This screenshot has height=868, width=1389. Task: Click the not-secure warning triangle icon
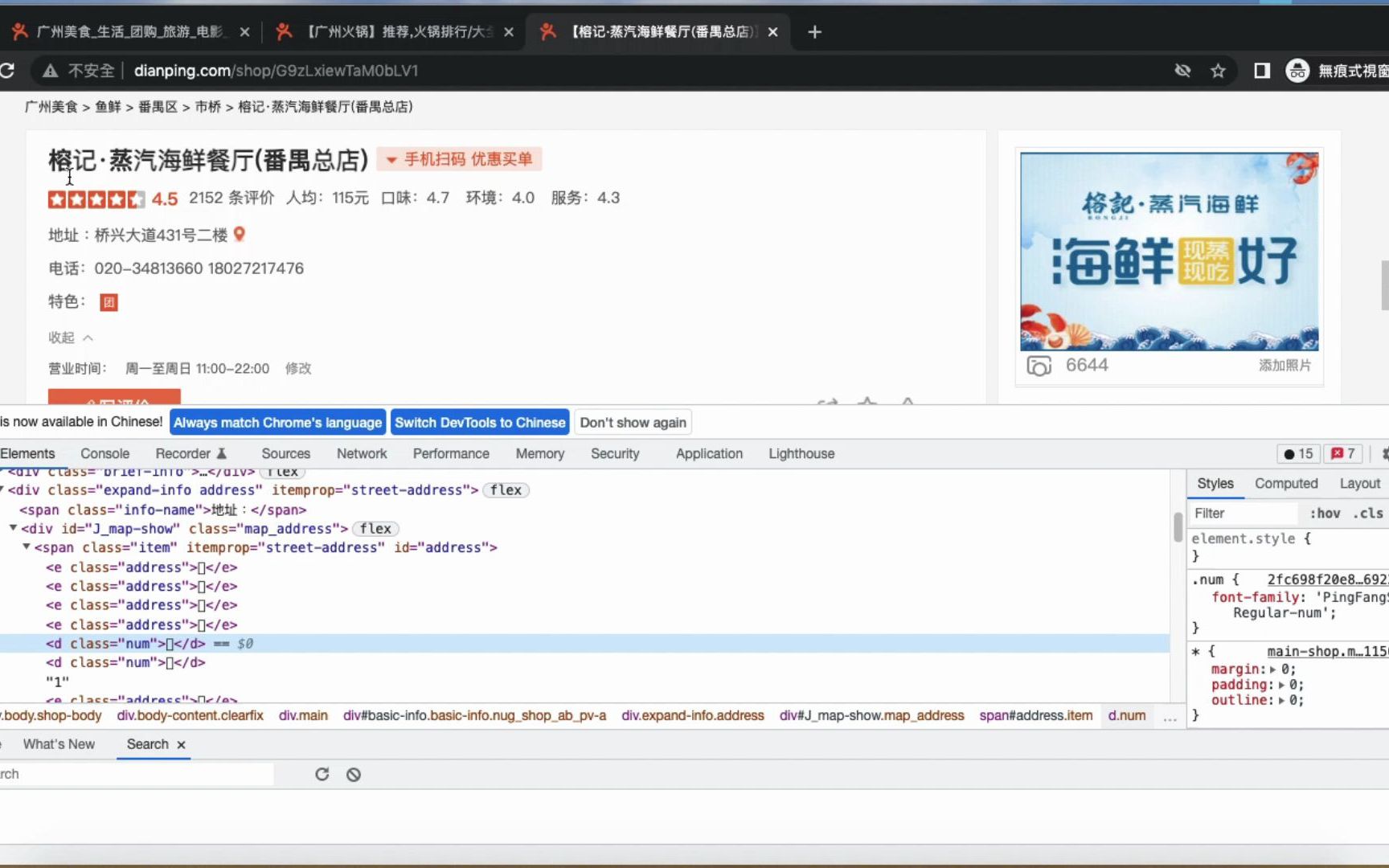pos(51,71)
